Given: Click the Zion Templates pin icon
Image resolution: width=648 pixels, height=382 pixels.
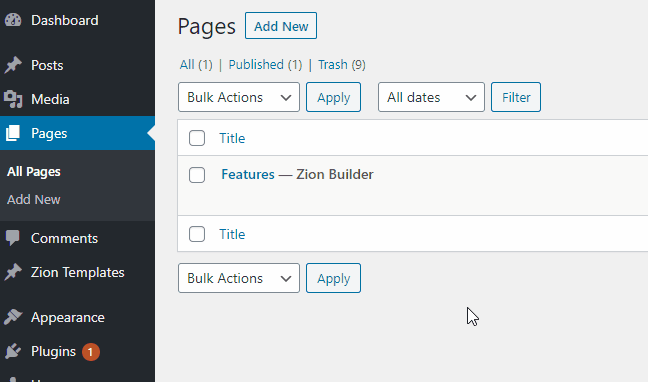Looking at the screenshot, I should 13,272.
